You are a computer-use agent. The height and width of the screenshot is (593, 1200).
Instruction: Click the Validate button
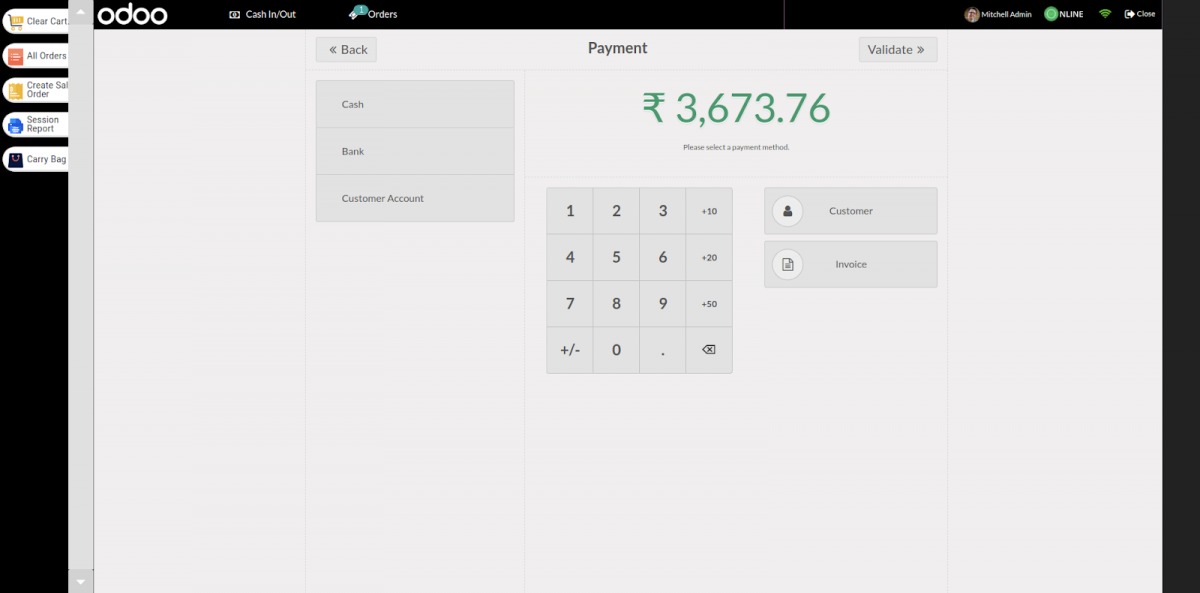[897, 50]
